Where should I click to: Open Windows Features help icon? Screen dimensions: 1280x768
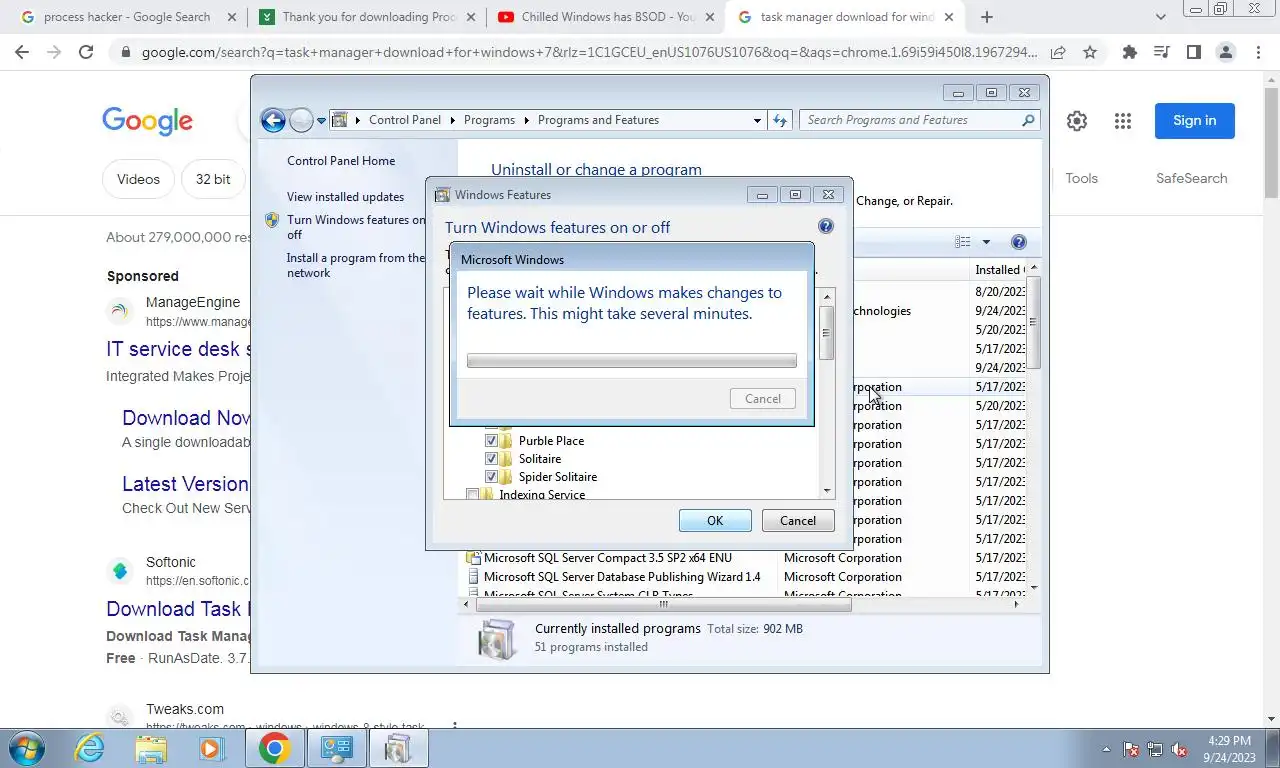coord(826,227)
